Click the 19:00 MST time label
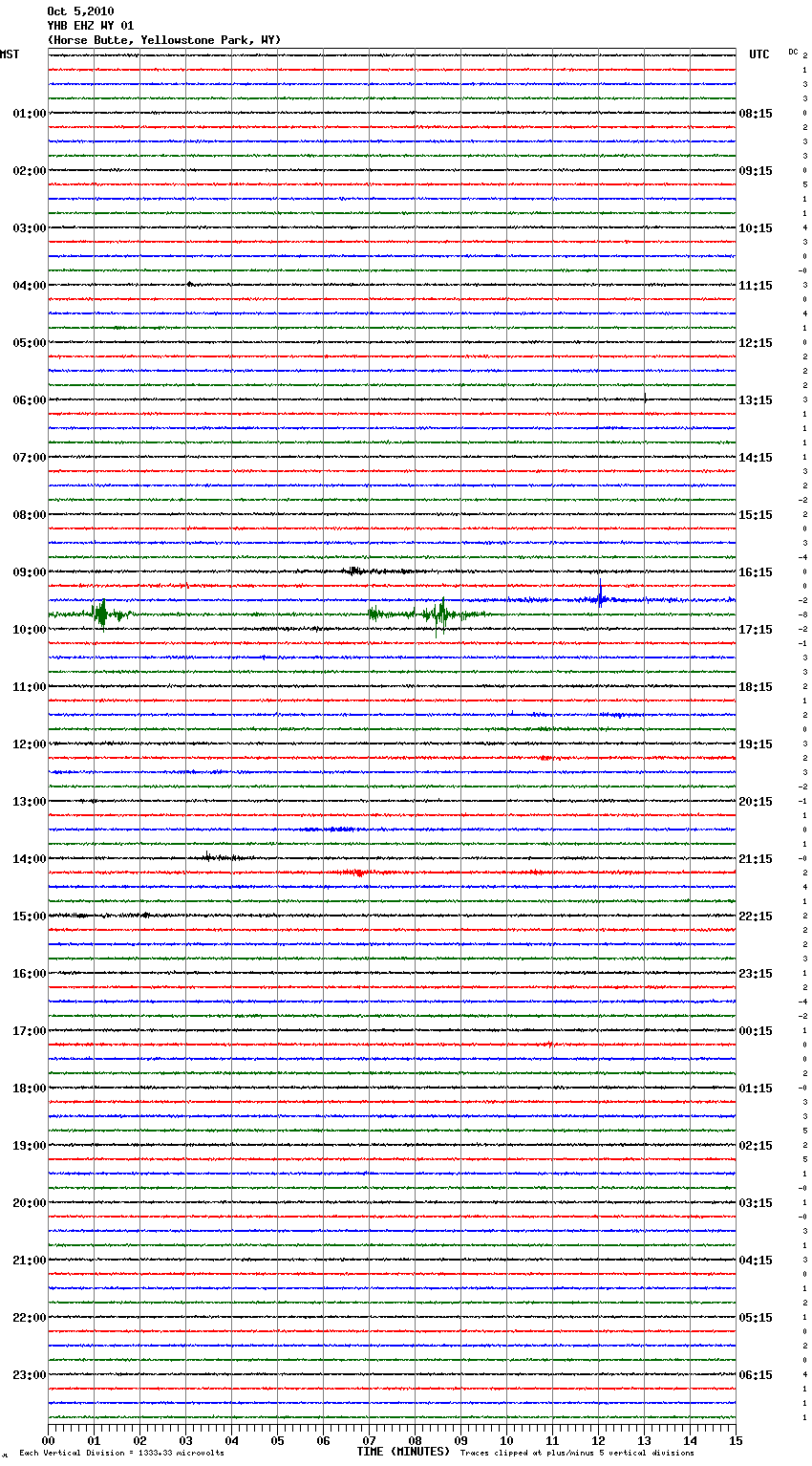 [x=30, y=1146]
